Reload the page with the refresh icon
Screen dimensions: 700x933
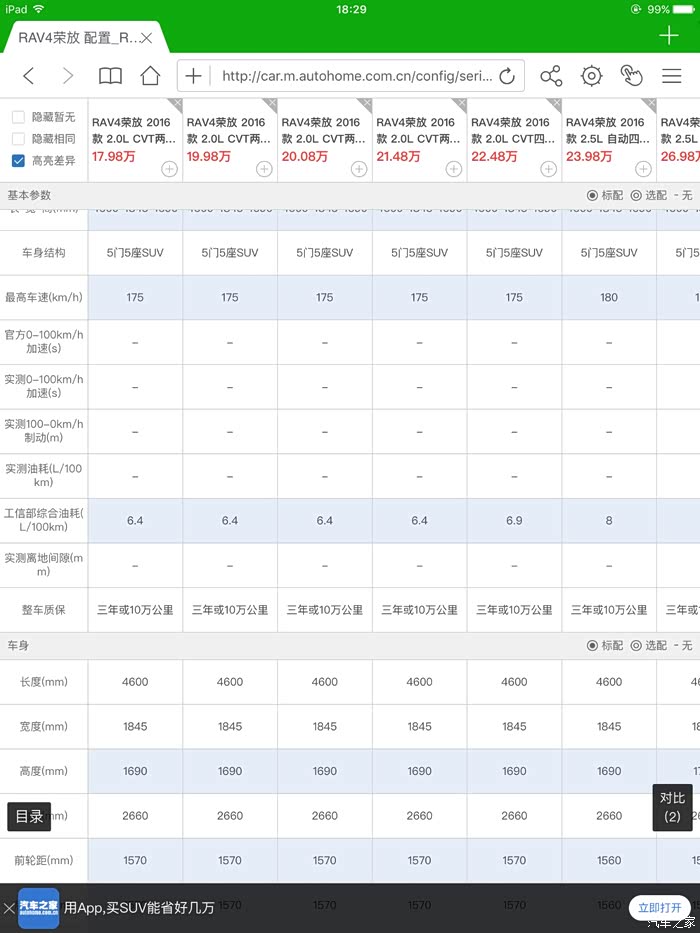[x=507, y=76]
